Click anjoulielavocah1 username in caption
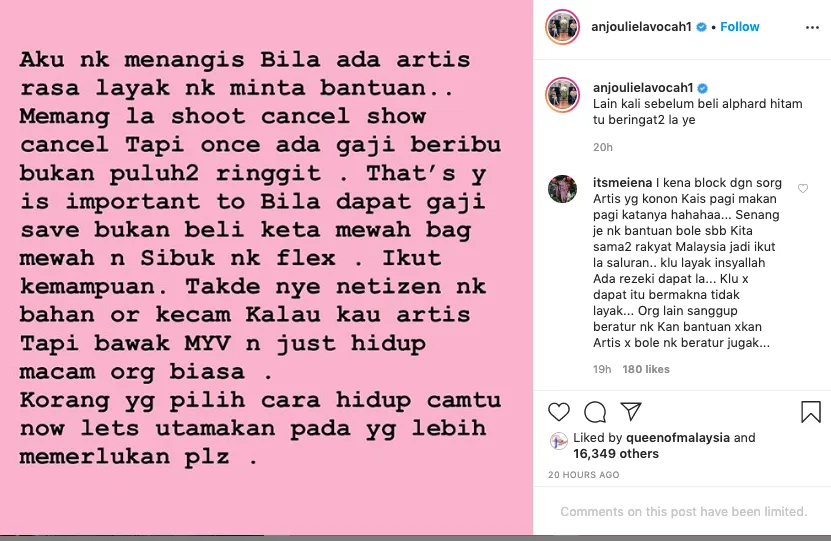 tap(643, 87)
